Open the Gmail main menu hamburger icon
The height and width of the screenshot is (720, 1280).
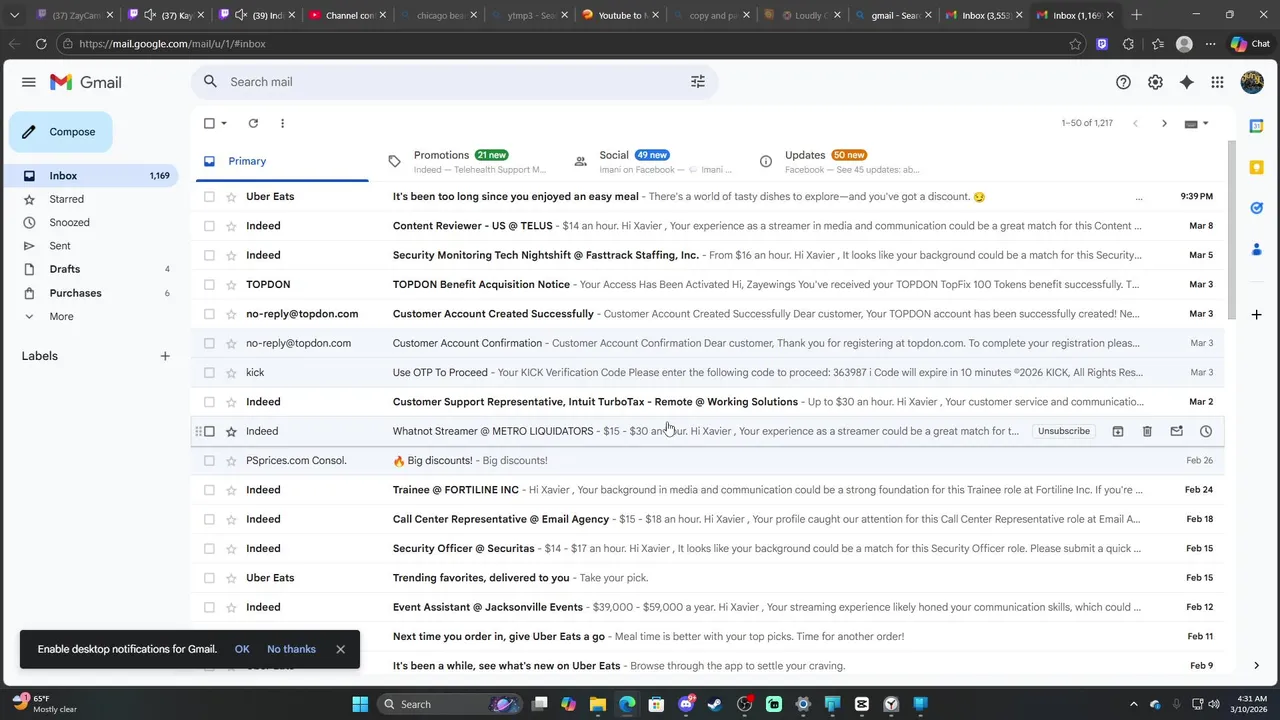29,82
